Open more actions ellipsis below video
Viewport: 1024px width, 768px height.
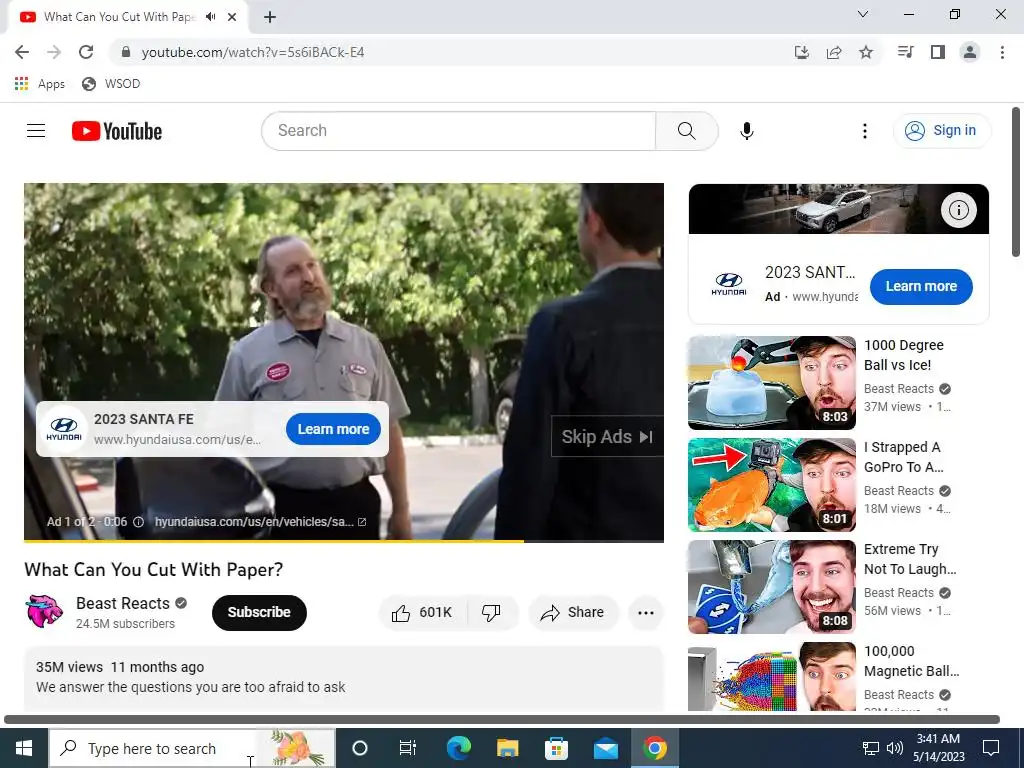pos(646,613)
